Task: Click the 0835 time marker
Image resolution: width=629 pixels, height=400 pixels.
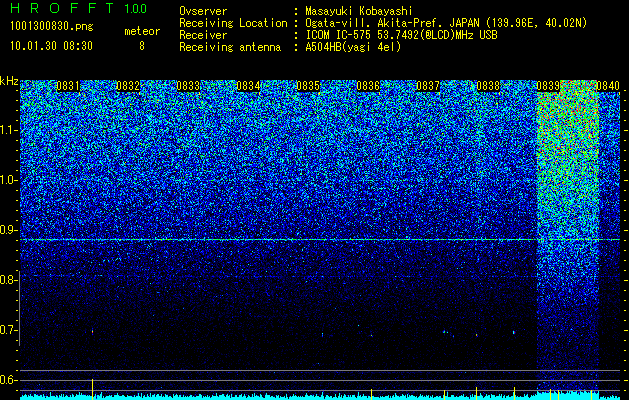Action: coord(308,86)
